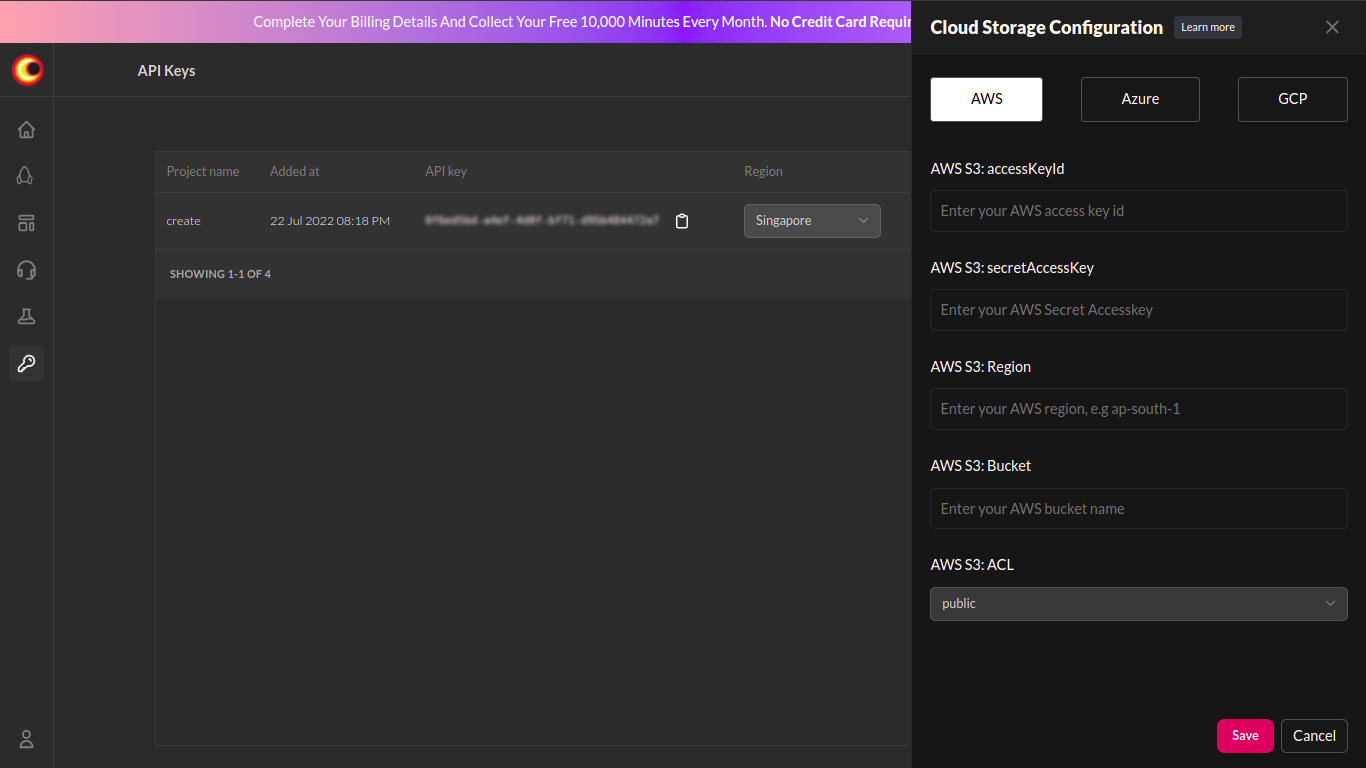Click the 'Region' column header
Screen dimensions: 1366x768
pos(763,172)
